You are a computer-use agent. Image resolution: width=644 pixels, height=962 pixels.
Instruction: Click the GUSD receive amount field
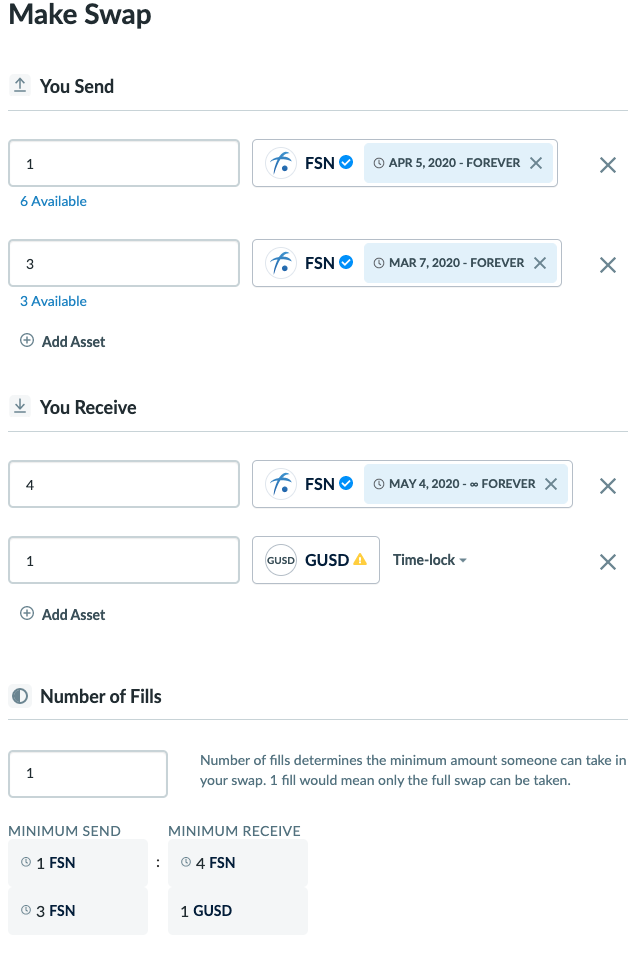pyautogui.click(x=124, y=561)
